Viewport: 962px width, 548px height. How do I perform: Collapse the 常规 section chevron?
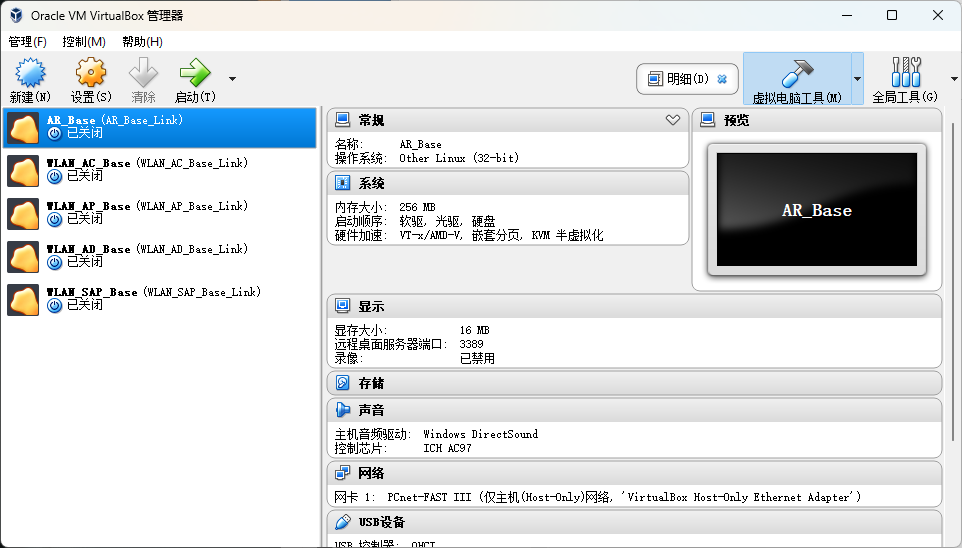pyautogui.click(x=672, y=120)
